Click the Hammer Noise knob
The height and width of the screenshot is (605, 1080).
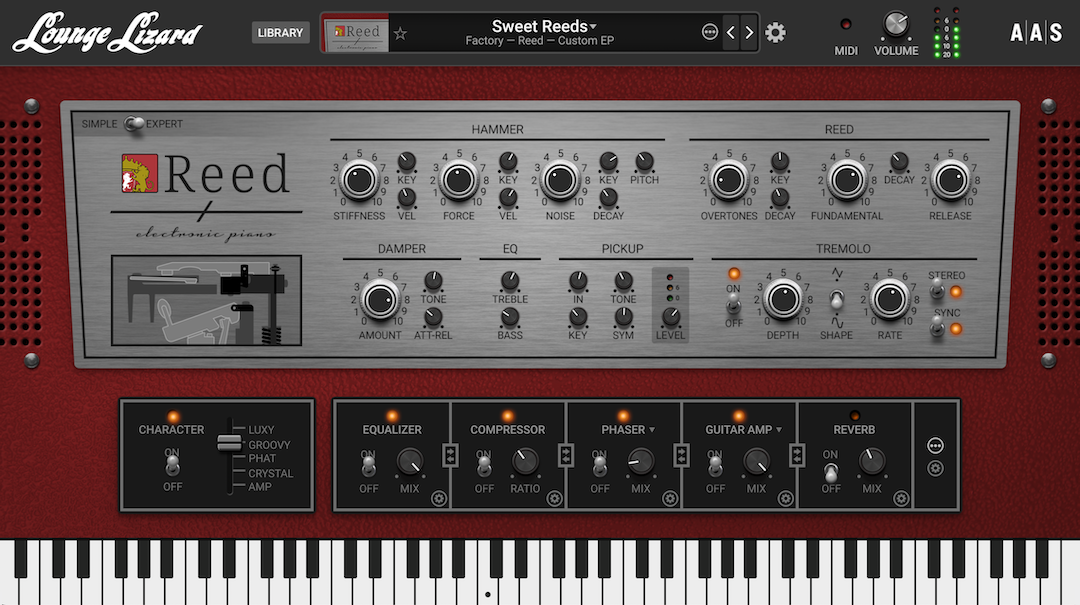[x=560, y=180]
